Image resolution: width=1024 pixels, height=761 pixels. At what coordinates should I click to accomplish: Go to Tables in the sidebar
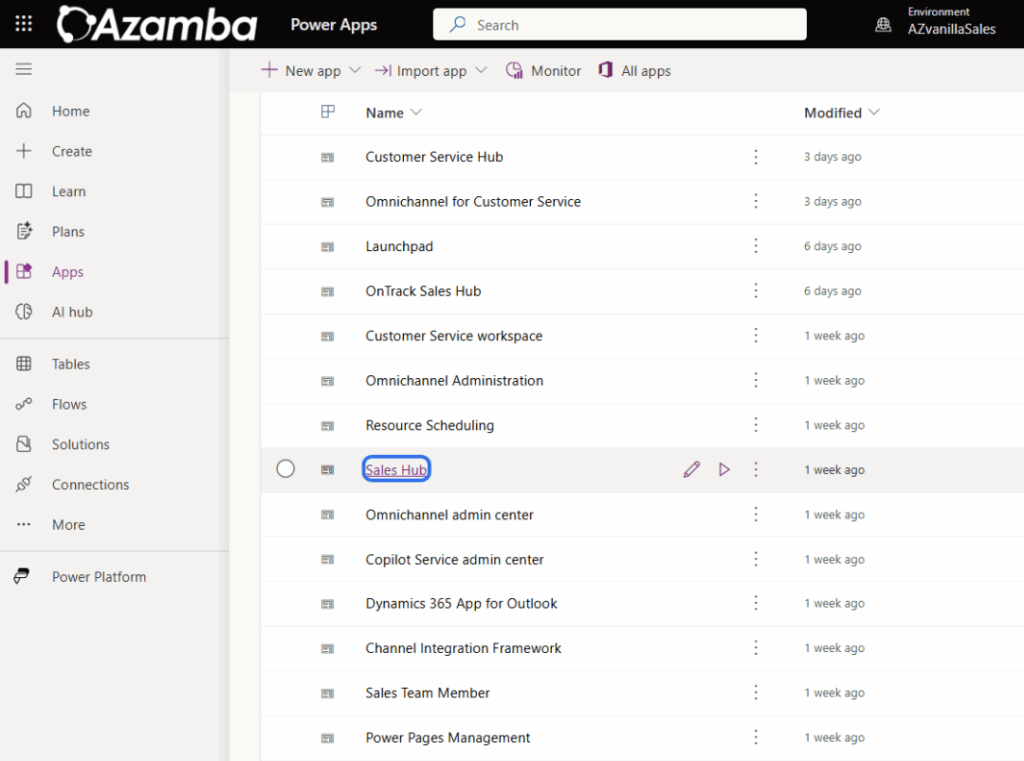click(x=70, y=364)
